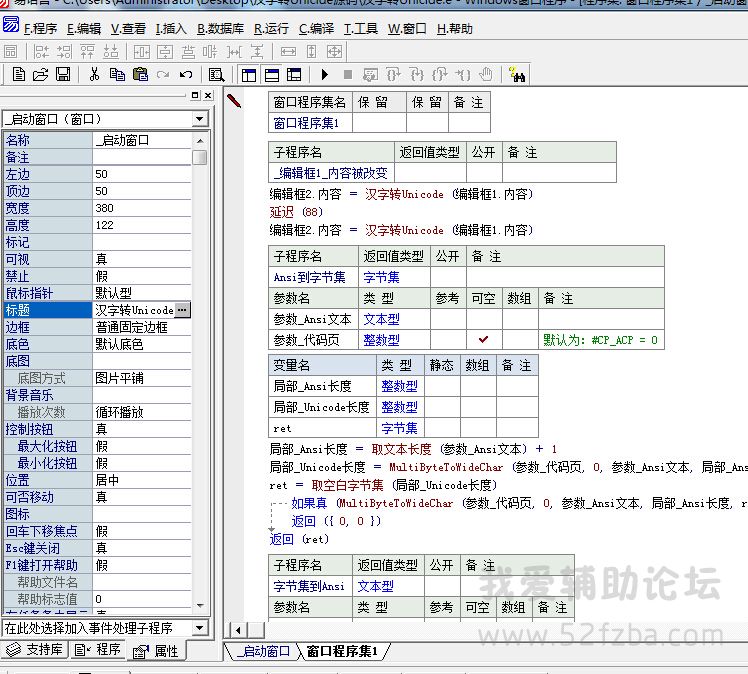The width and height of the screenshot is (748, 674).
Task: Toggle second panel layout button
Action: click(271, 75)
